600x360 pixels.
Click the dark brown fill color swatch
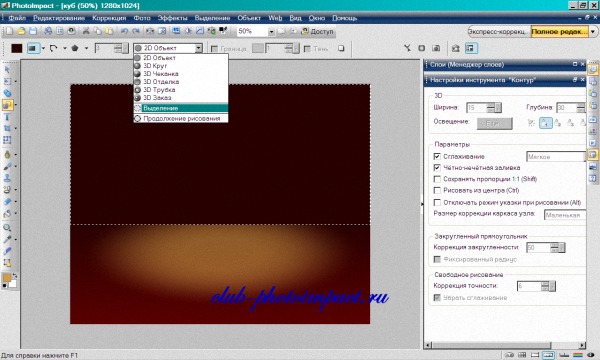(16, 48)
